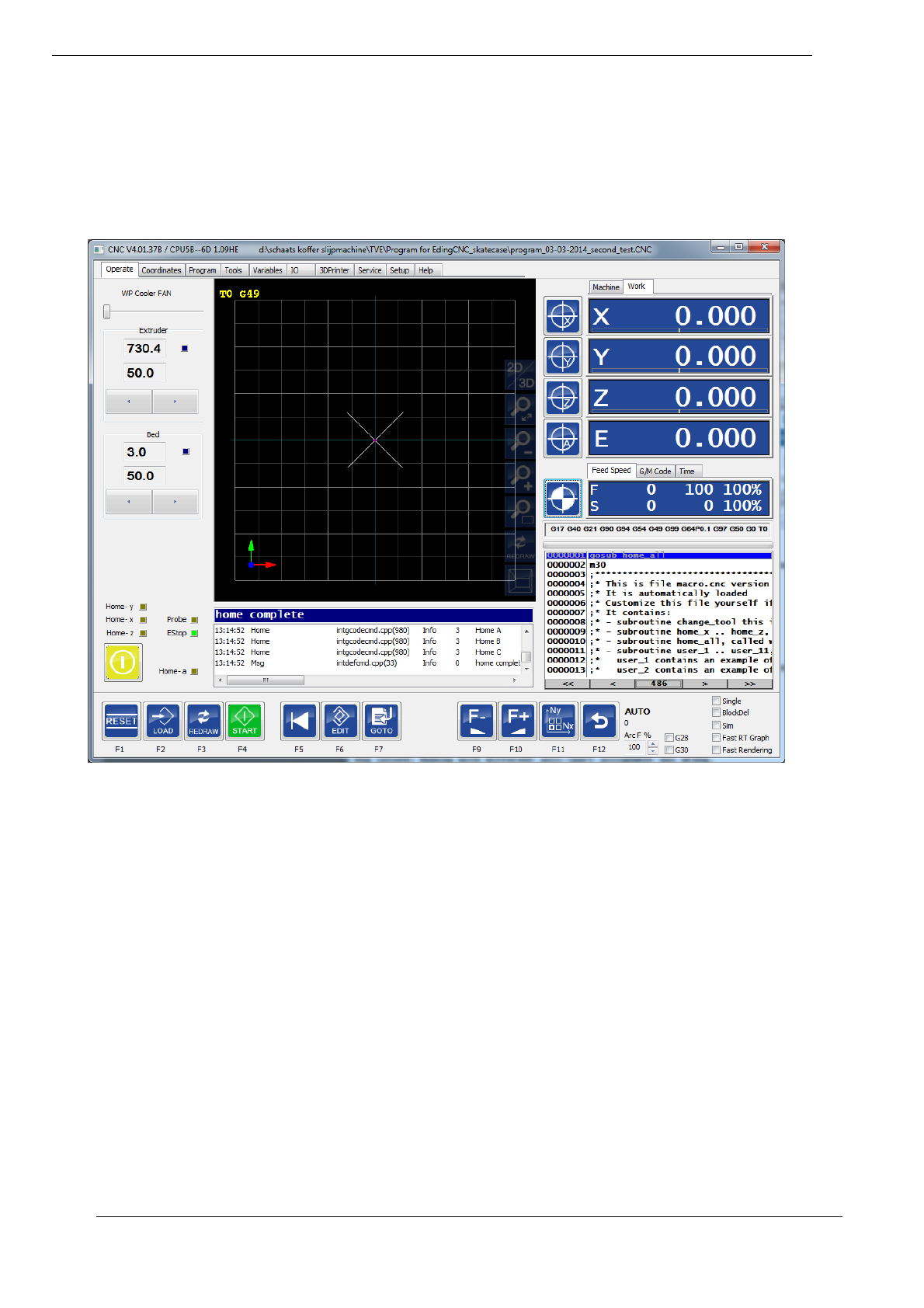Step back with the < button
This screenshot has height=1308, width=924.
(613, 684)
